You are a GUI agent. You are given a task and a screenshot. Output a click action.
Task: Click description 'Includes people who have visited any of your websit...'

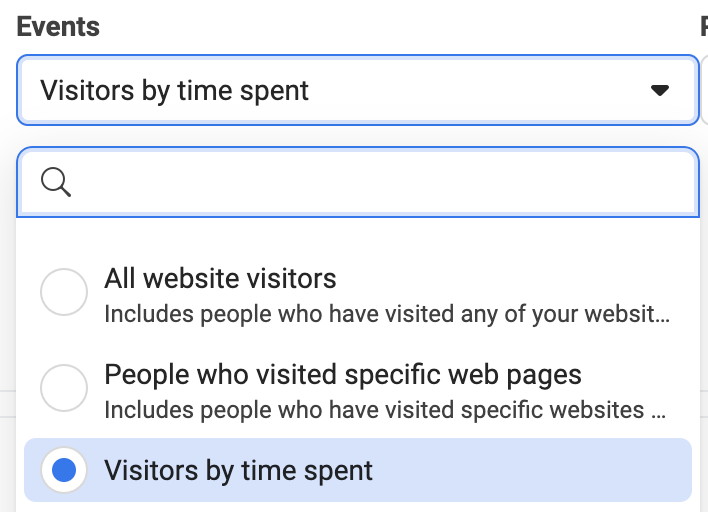point(387,314)
